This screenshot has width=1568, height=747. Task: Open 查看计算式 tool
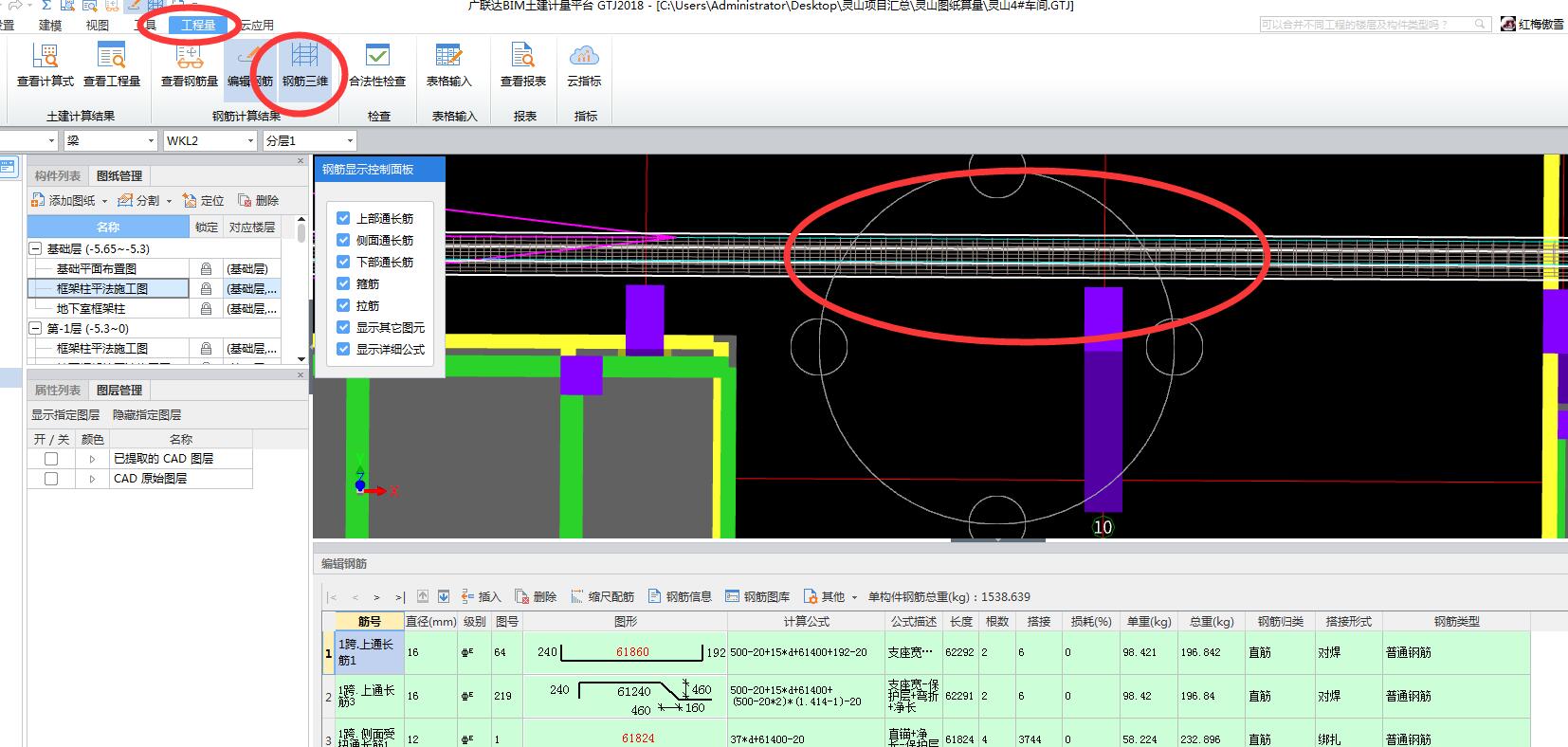point(45,65)
